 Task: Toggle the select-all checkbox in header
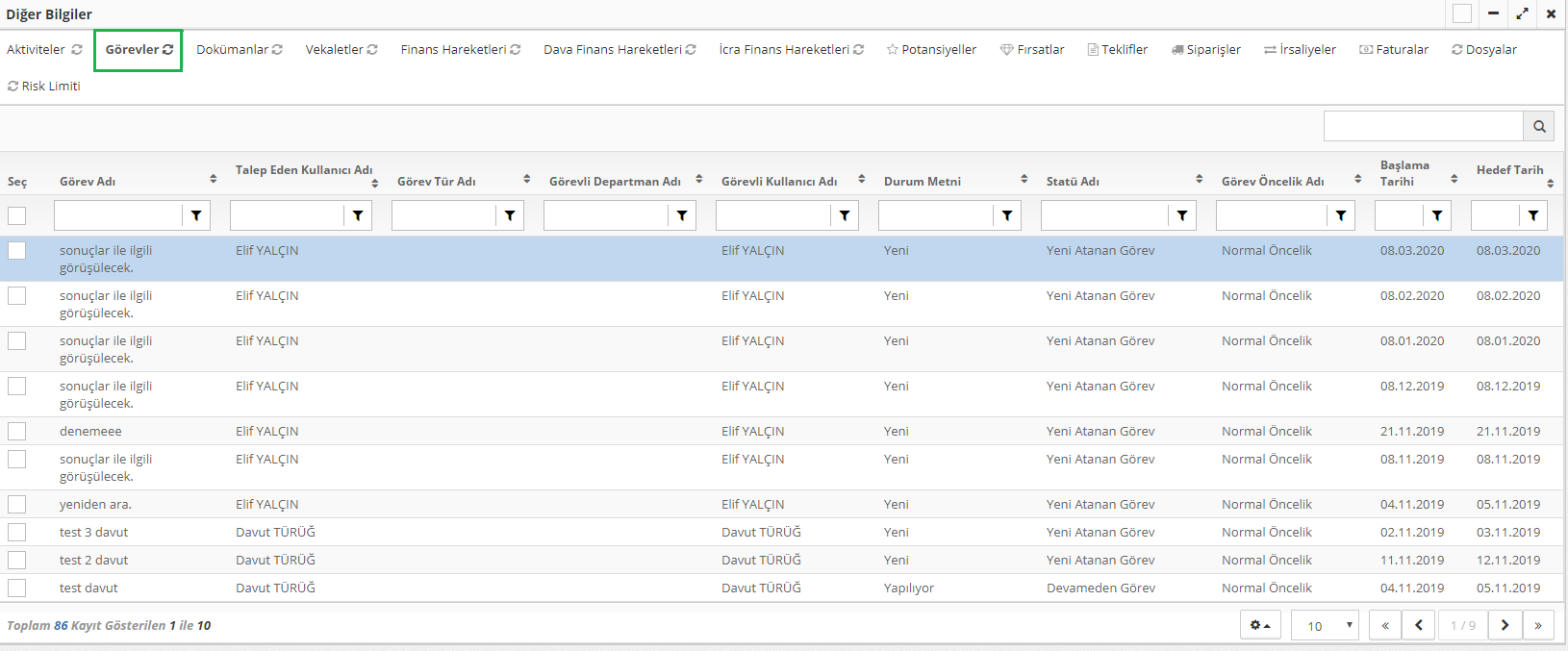(x=17, y=215)
